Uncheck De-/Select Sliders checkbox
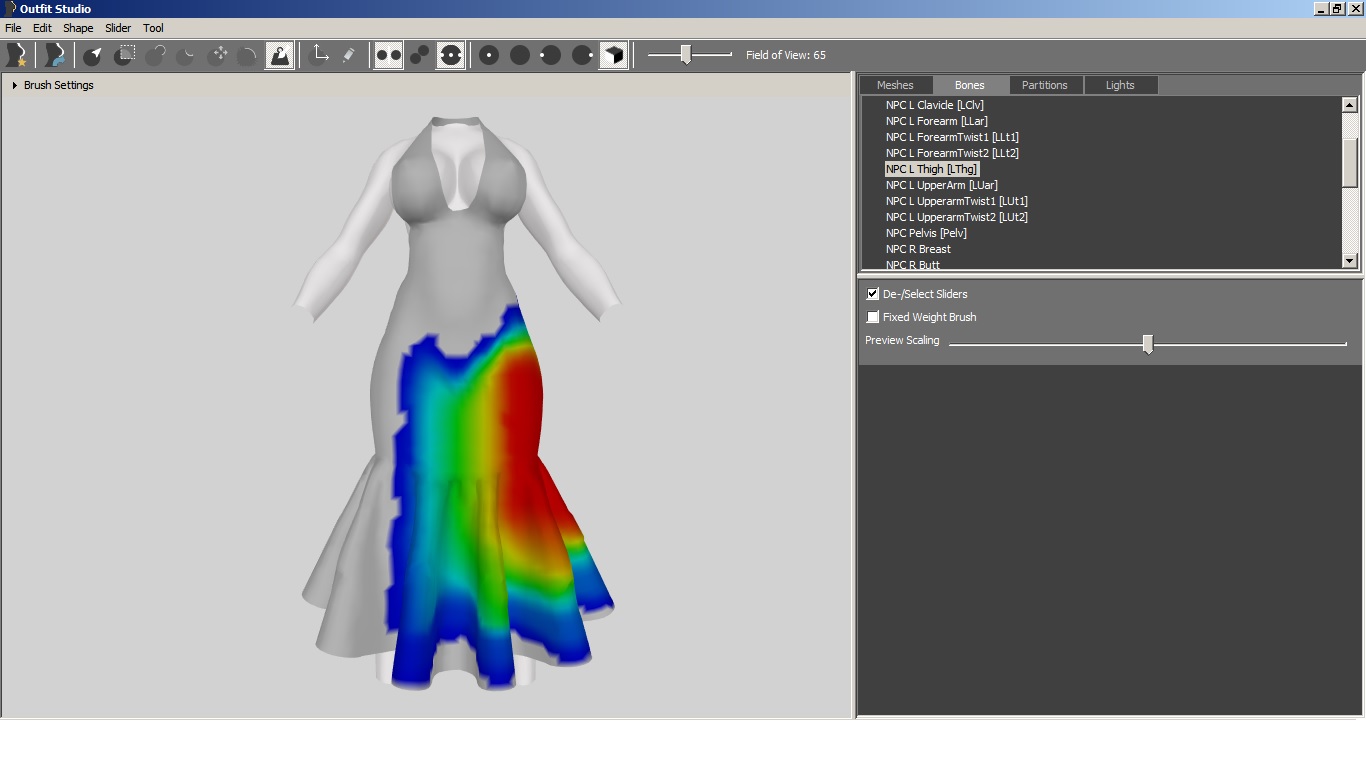 873,294
